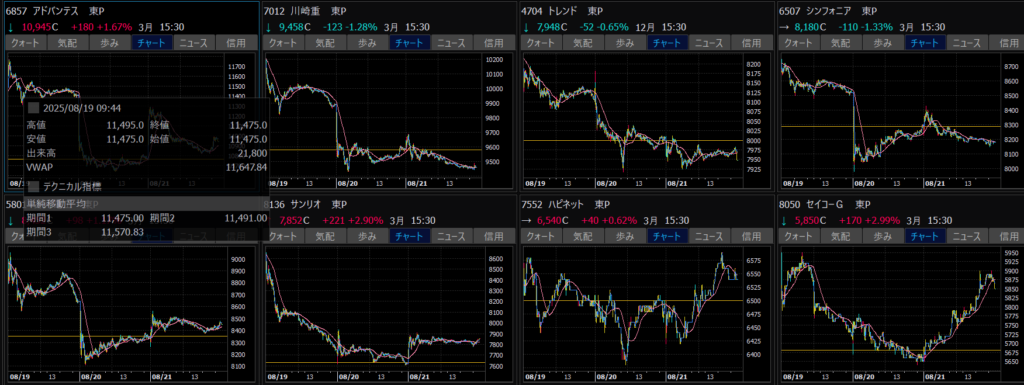Viewport: 1024px width, 385px height.
Task: Click the down arrow icon beside Advantest's 10,945 price
Action: click(11, 27)
